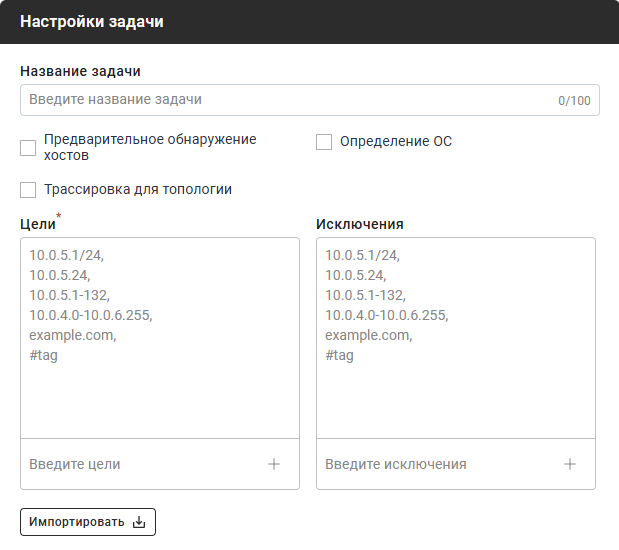The height and width of the screenshot is (550, 619).
Task: Click the Исключения list area
Action: 456,338
